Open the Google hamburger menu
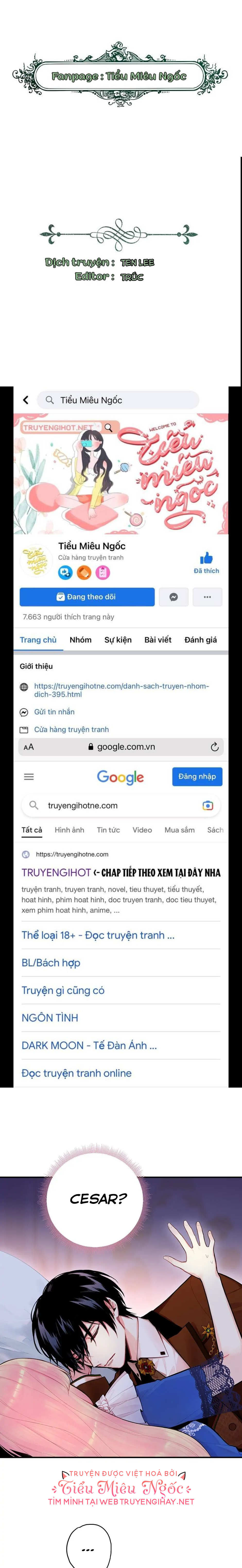This screenshot has width=242, height=1568. (29, 777)
